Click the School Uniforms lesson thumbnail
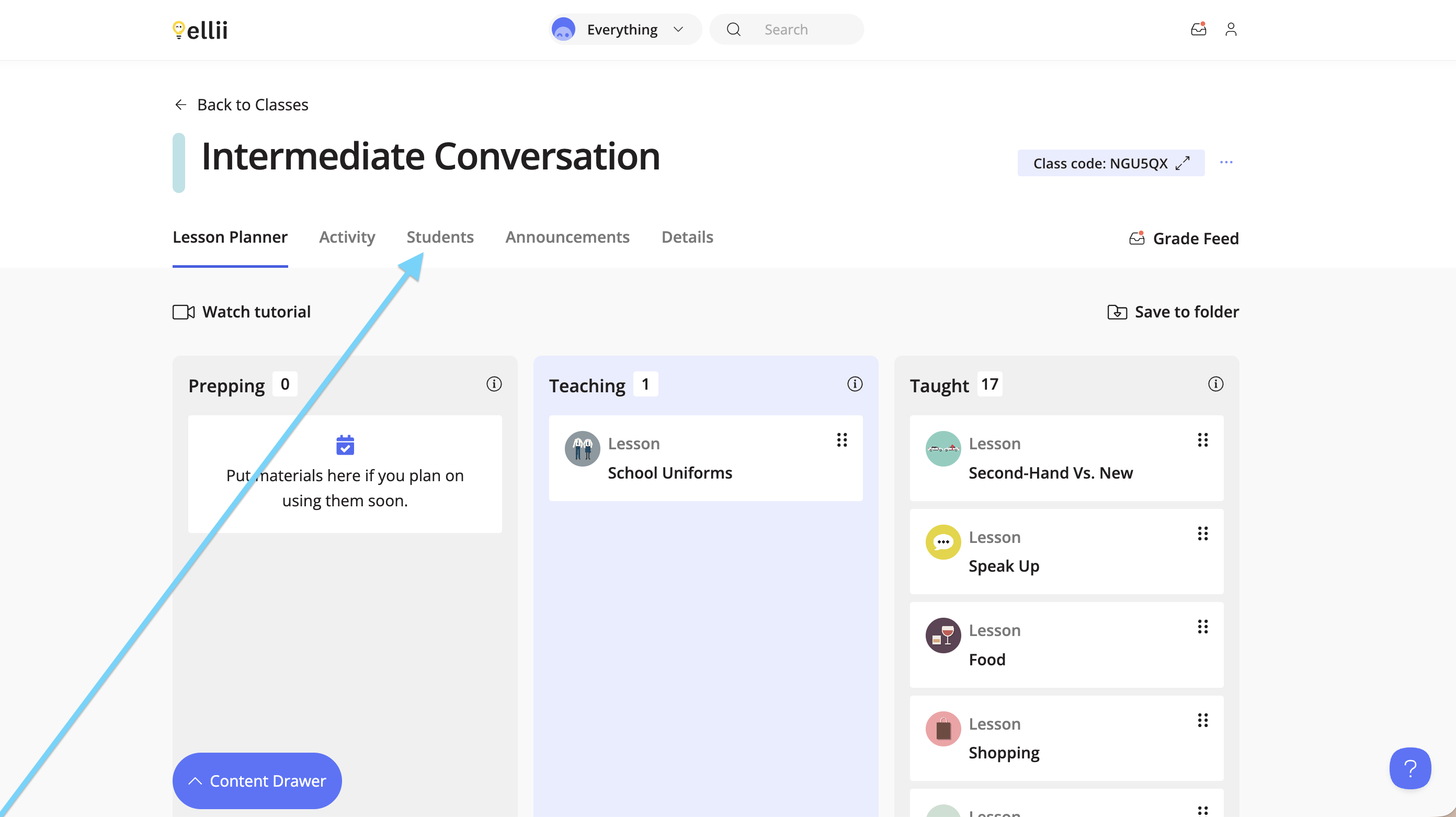Screen dimensions: 1456x817 click(x=582, y=449)
